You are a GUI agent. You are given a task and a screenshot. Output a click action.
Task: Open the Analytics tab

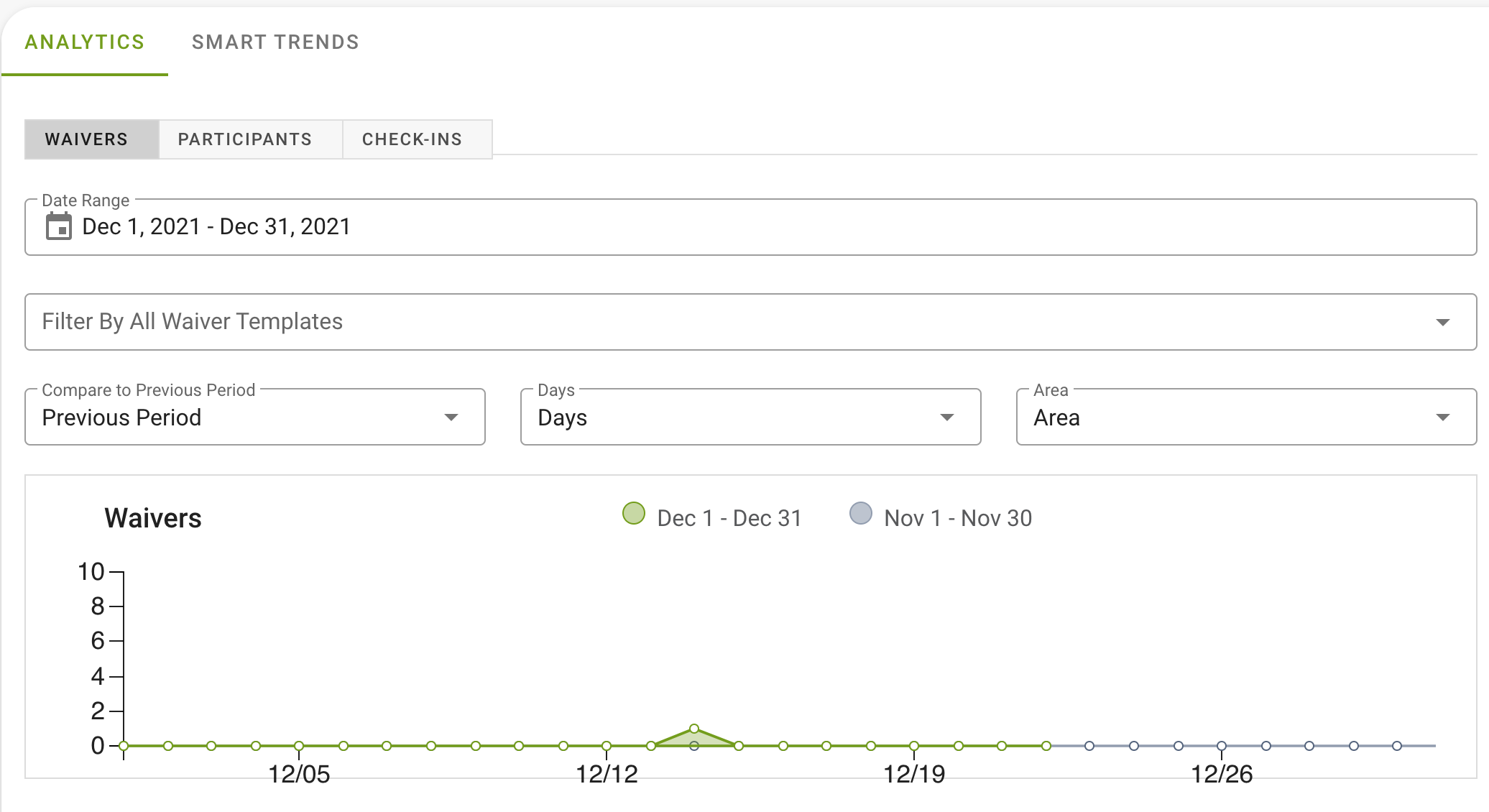click(85, 42)
